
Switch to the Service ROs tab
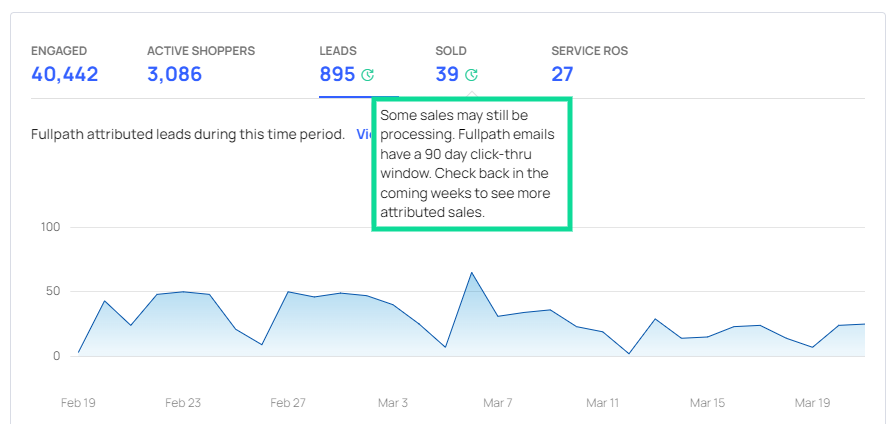(x=589, y=64)
